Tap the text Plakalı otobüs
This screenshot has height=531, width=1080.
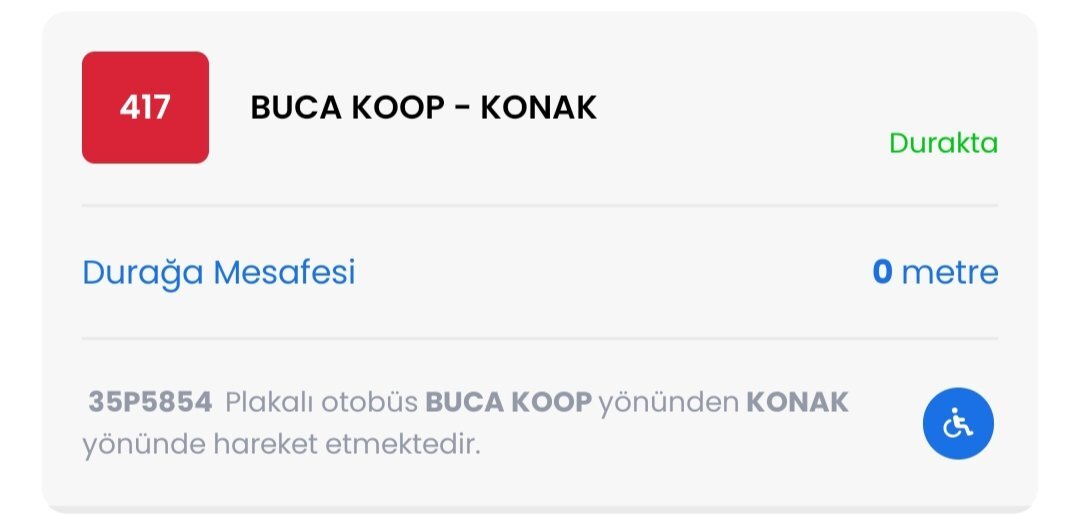point(321,403)
